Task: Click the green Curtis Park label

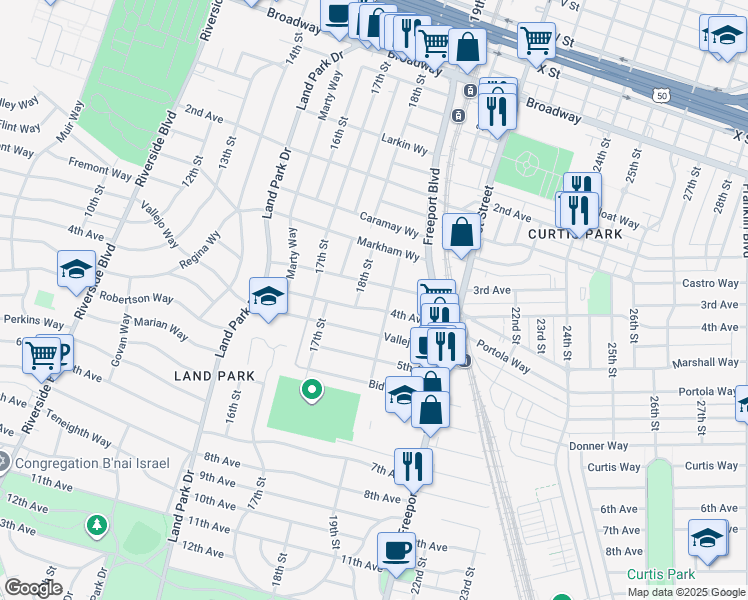Action: (x=660, y=575)
